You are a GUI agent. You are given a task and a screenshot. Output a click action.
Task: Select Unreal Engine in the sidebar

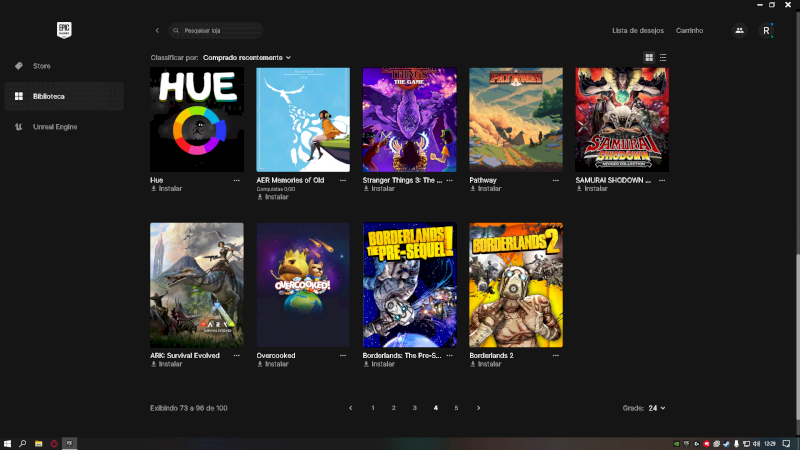[x=54, y=127]
